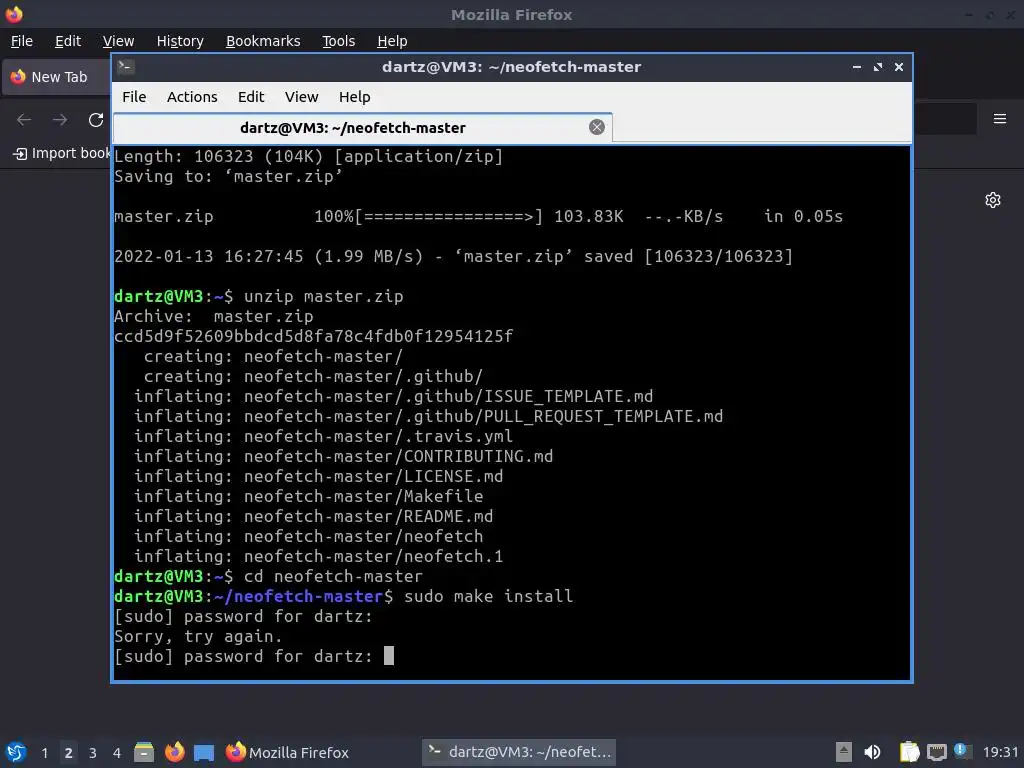Click the Firefox logo in the title bar
This screenshot has width=1024, height=768.
point(14,14)
